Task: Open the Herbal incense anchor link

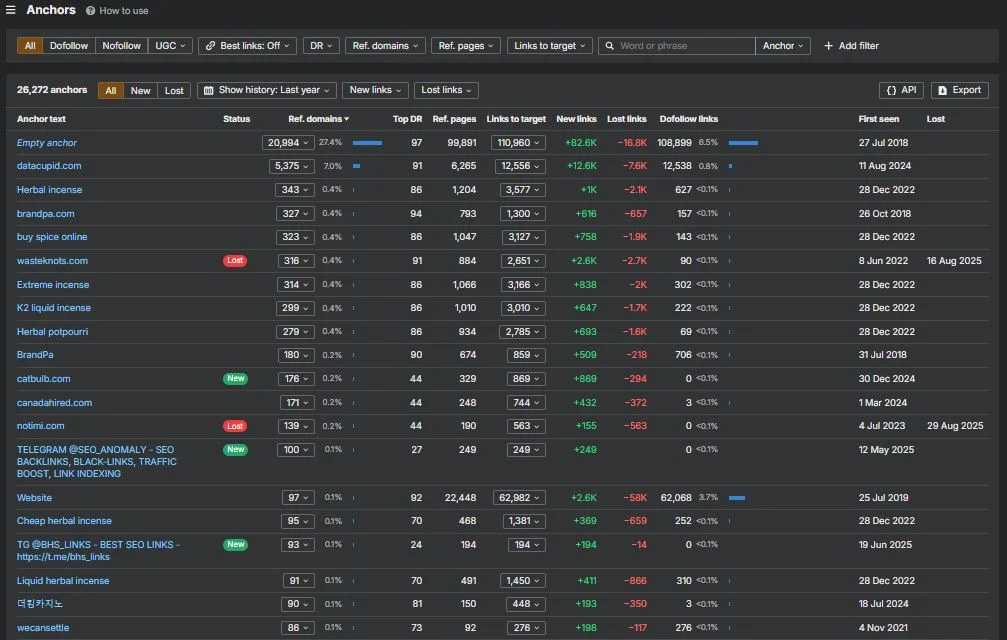Action: point(49,189)
